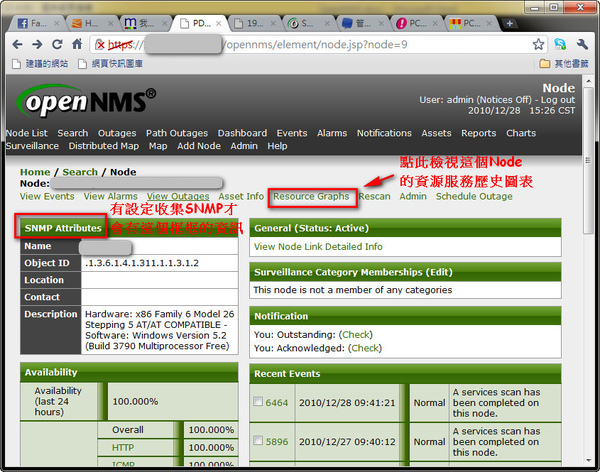Open Resource Graphs link
Image resolution: width=600 pixels, height=472 pixels.
[x=311, y=196]
